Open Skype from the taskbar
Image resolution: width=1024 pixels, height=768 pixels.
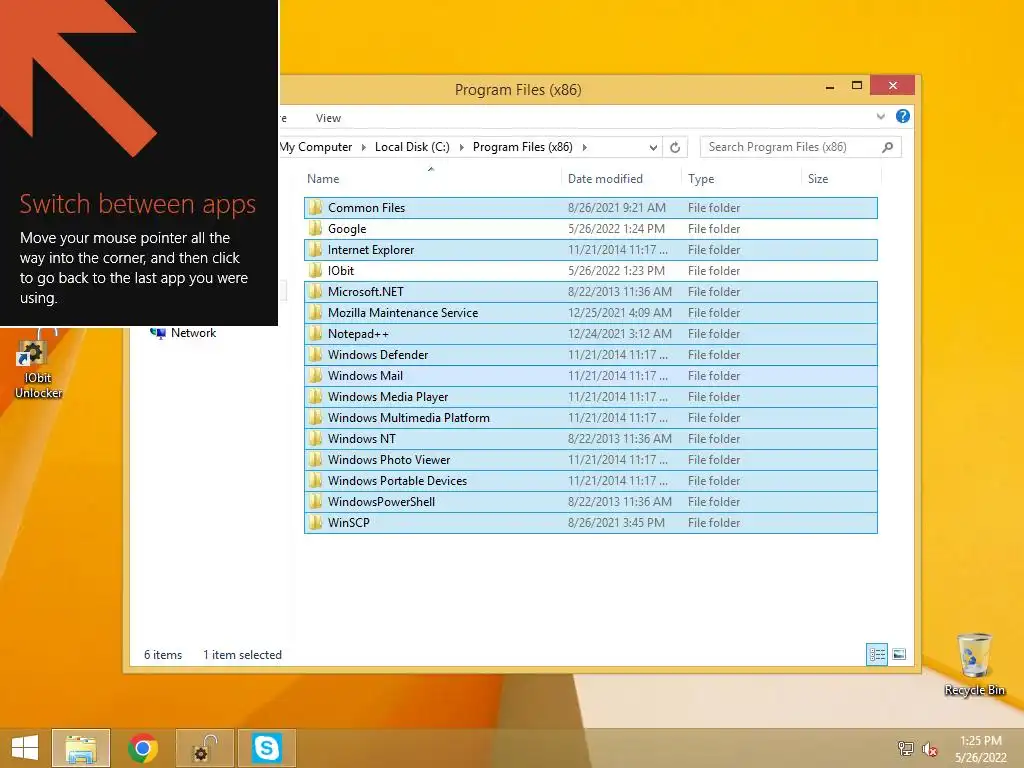266,748
